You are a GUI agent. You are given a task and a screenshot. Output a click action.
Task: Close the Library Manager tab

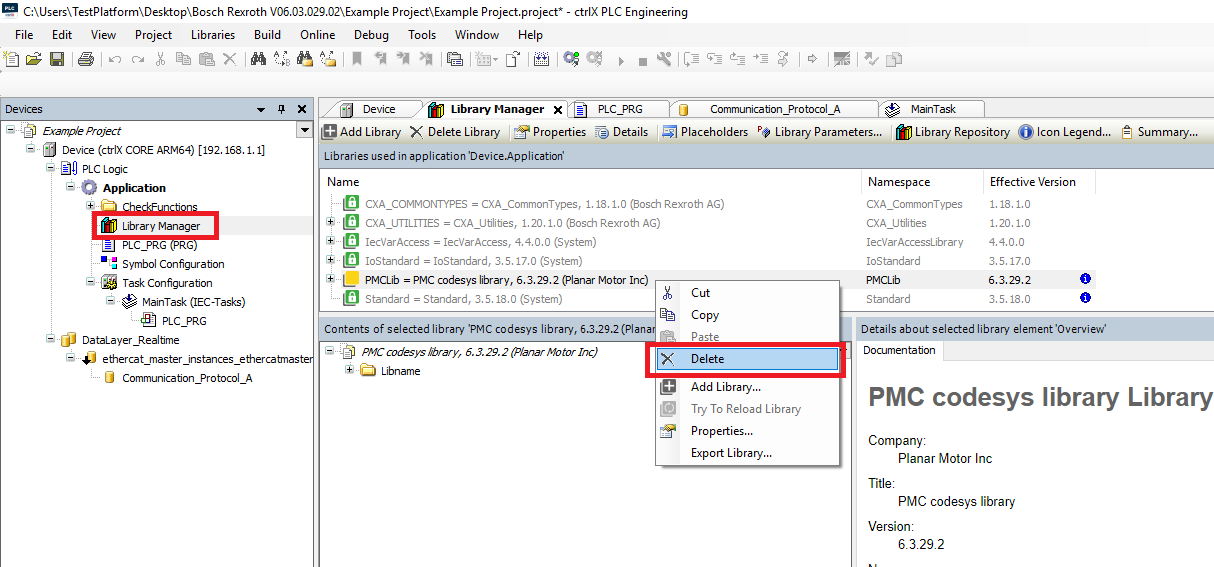coord(558,110)
